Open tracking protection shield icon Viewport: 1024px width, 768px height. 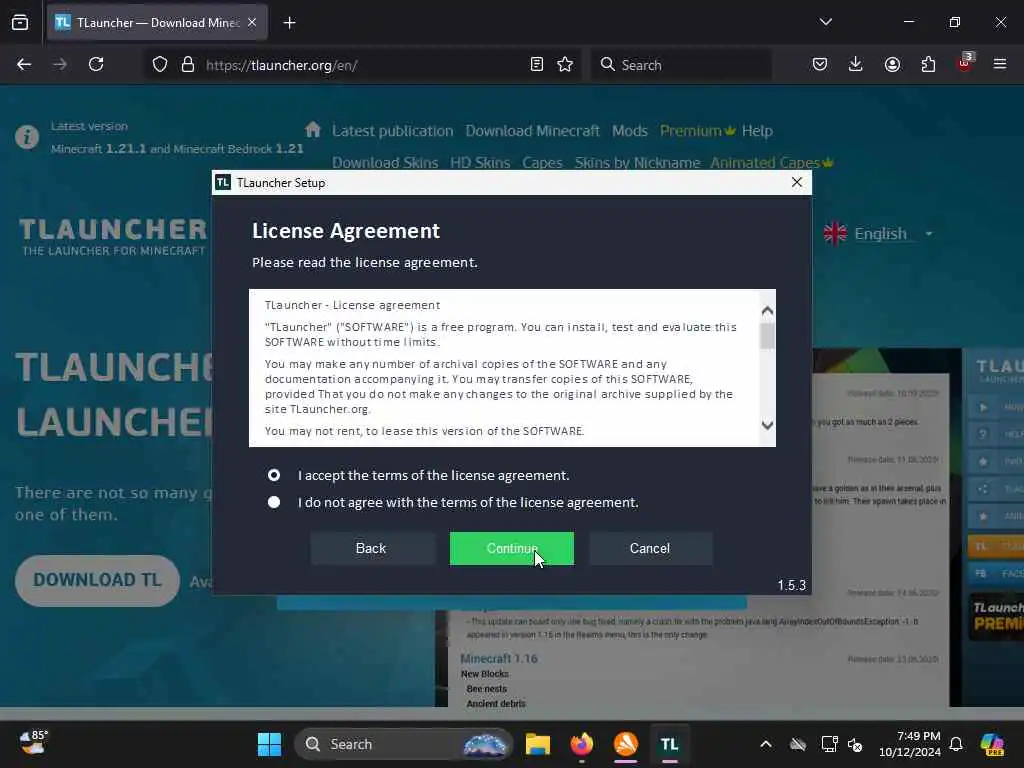[160, 64]
